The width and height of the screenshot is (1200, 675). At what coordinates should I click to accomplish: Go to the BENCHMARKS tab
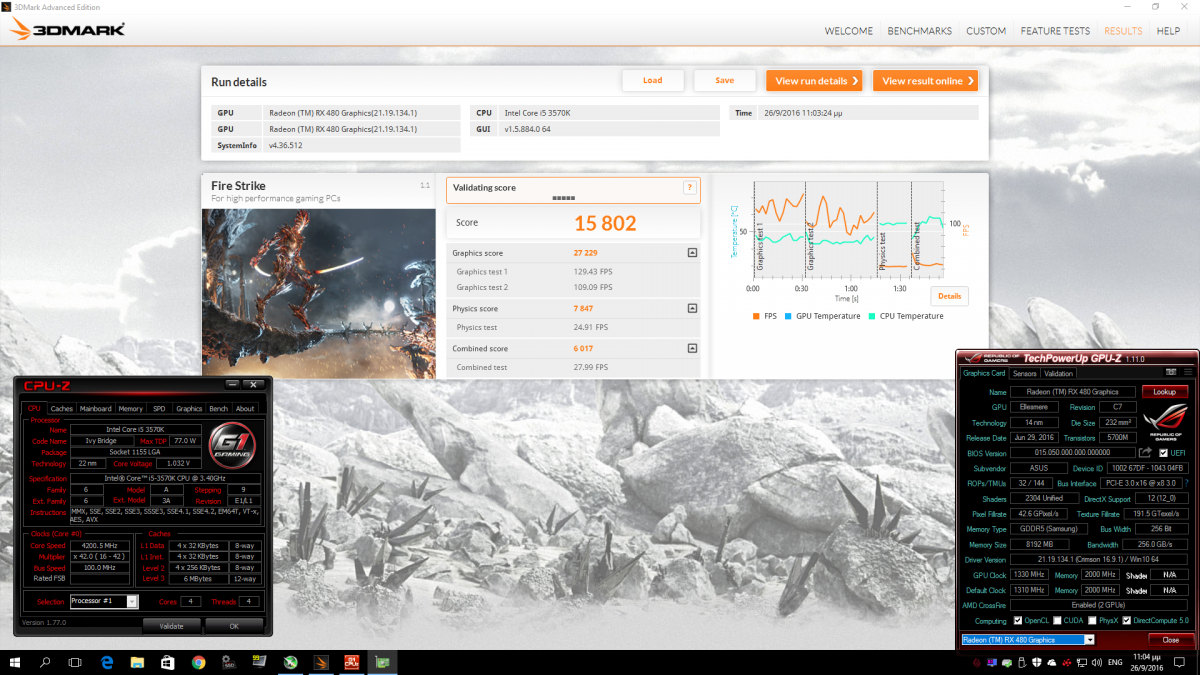[x=920, y=31]
